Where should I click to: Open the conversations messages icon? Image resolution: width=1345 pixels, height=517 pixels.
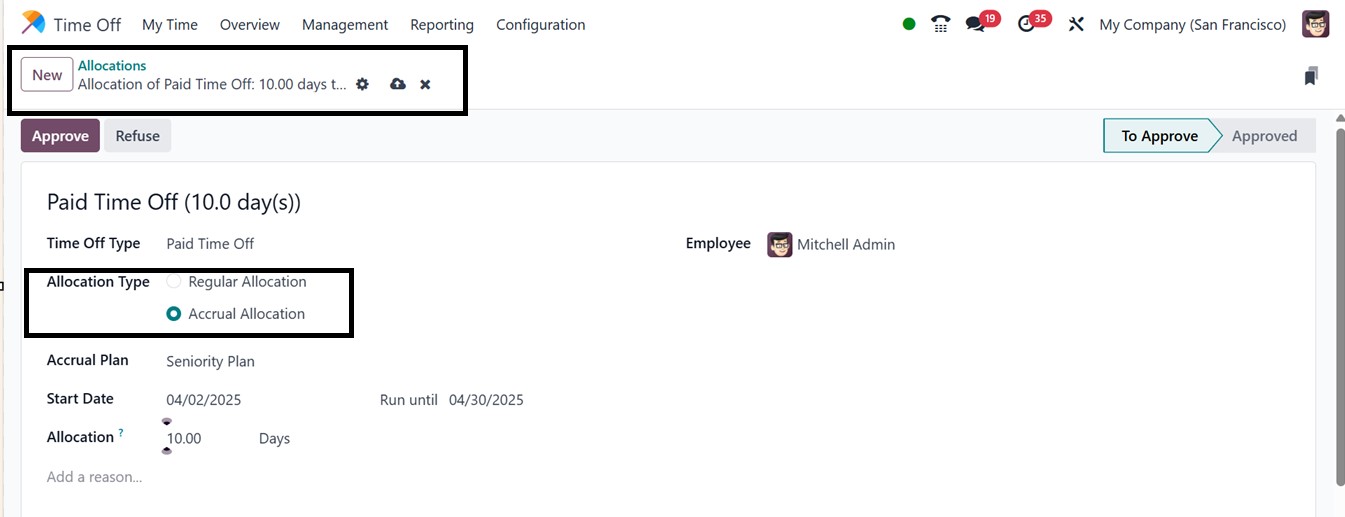pos(975,24)
